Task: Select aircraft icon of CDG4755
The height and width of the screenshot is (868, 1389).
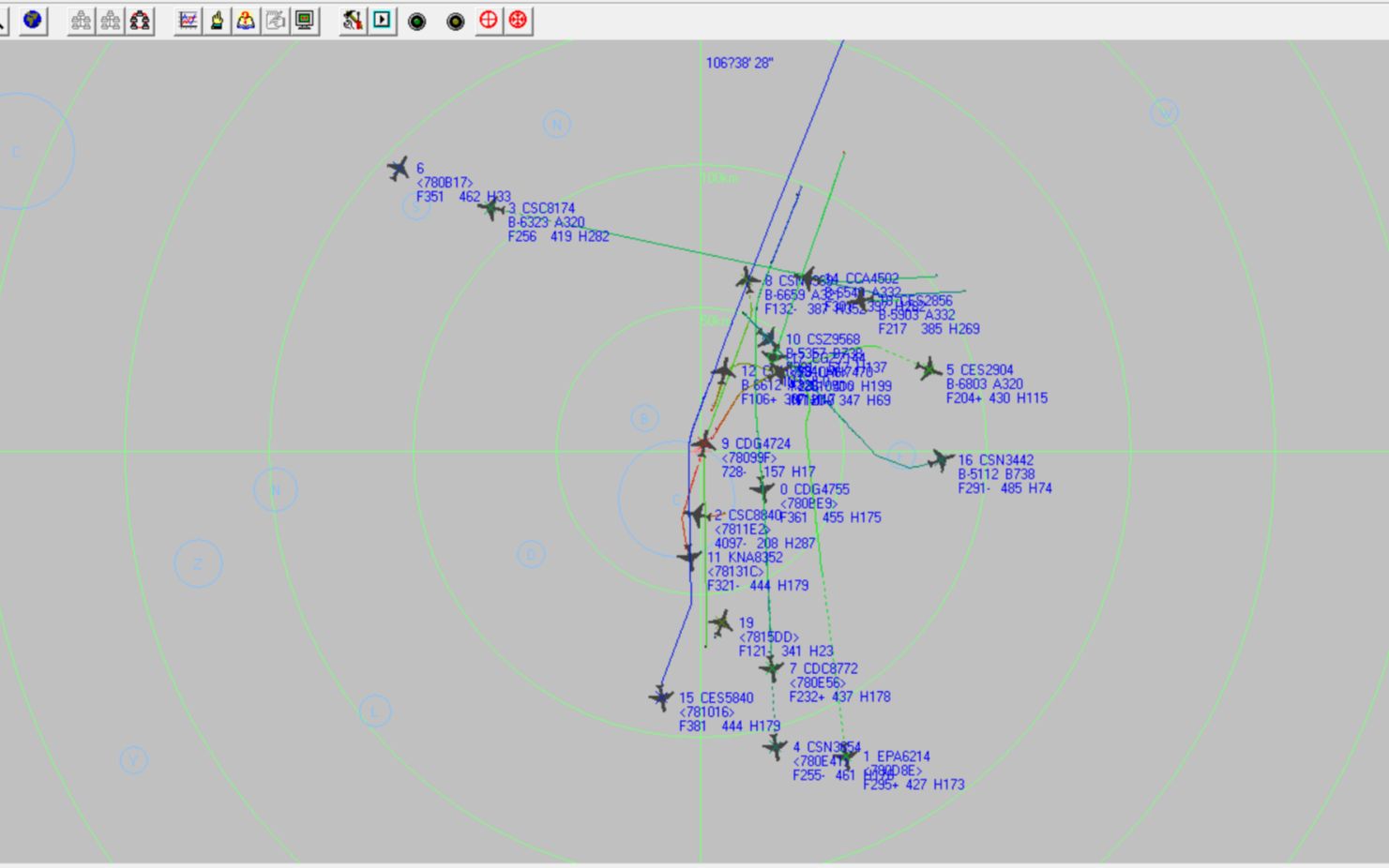Action: click(762, 488)
